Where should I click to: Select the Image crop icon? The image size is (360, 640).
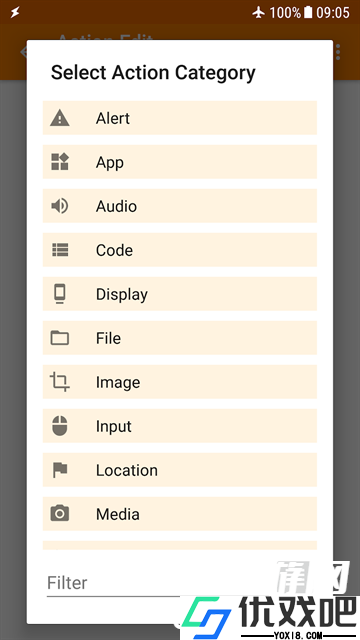(60, 382)
